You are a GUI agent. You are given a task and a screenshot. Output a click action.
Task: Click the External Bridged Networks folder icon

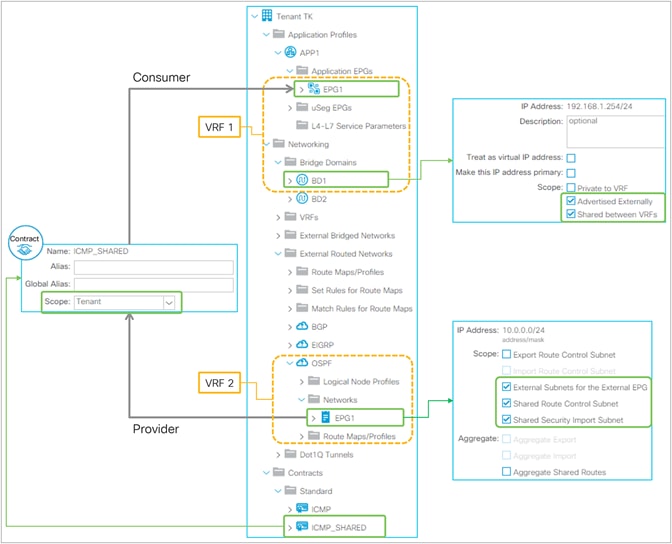[291, 235]
